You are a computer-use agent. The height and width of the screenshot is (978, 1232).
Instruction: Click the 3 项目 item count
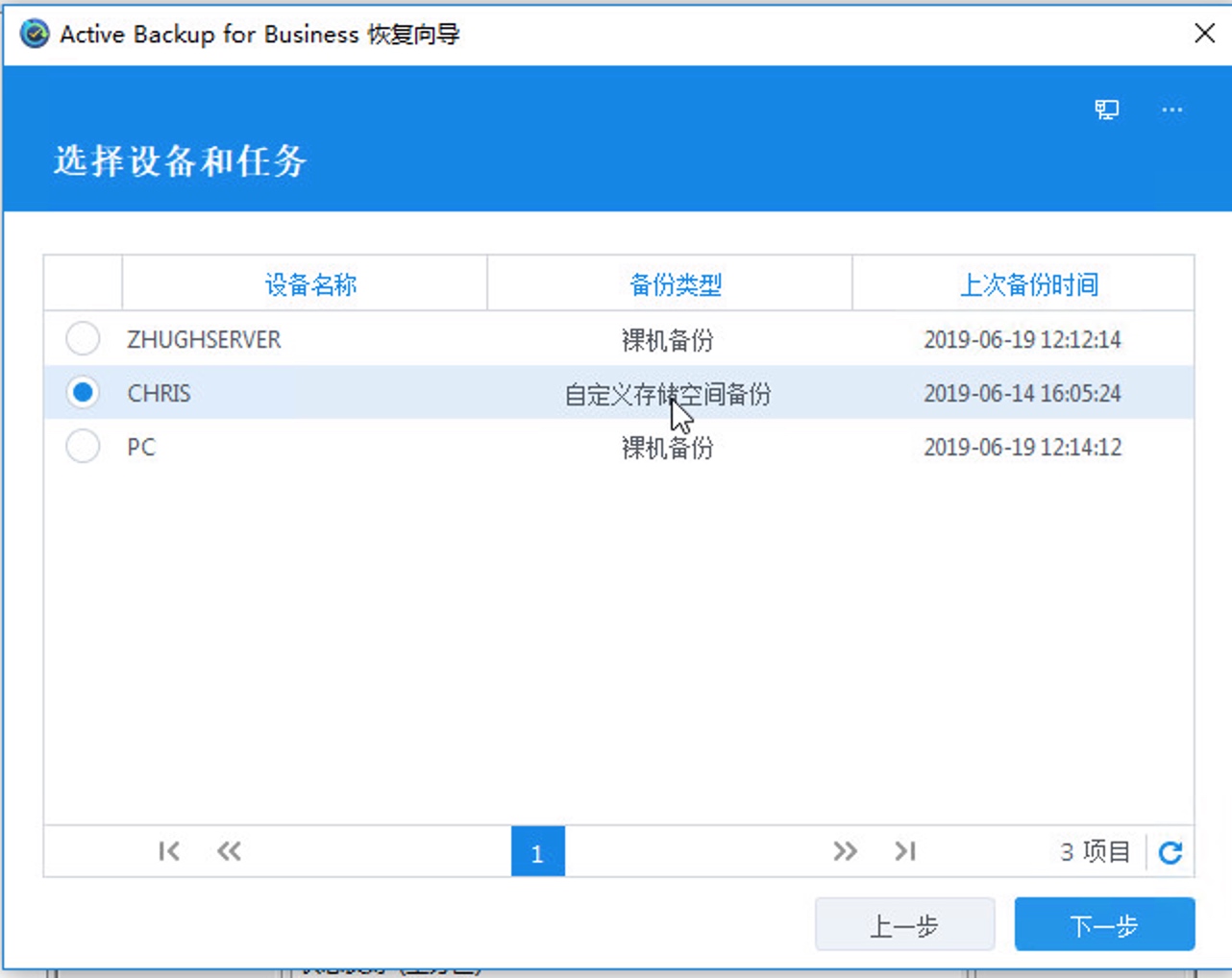click(x=1095, y=851)
